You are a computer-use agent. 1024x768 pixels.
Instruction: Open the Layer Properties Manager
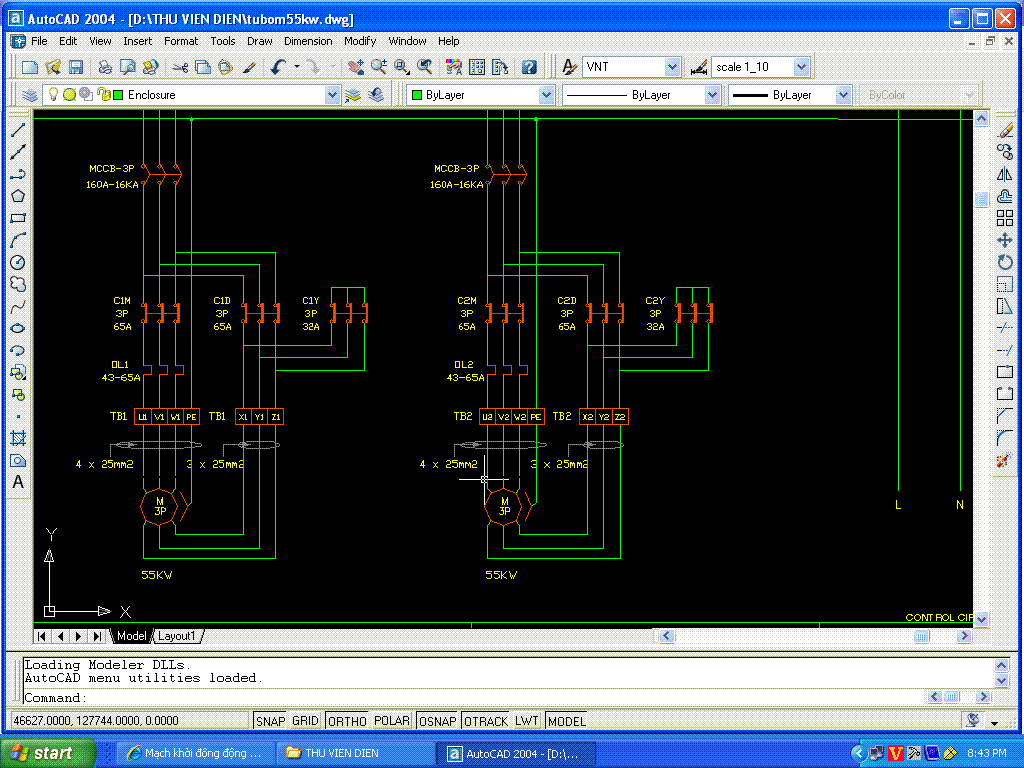[x=30, y=95]
